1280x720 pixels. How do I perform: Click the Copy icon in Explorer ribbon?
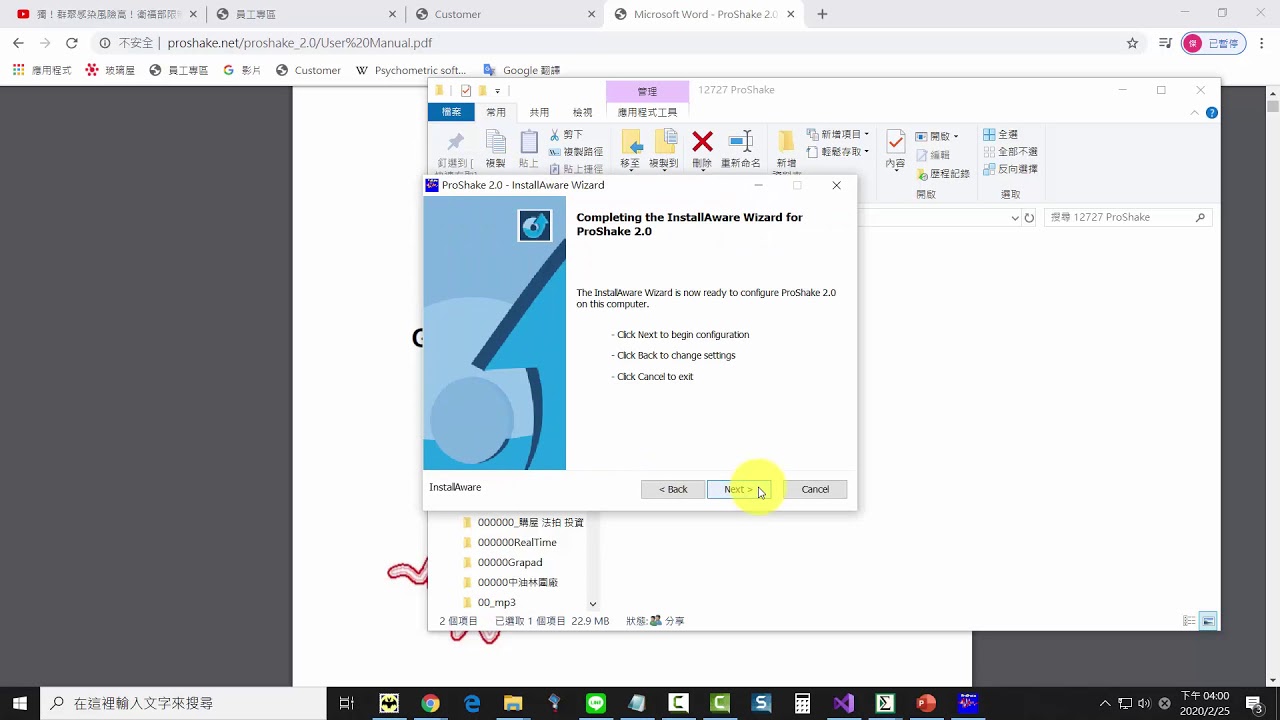point(495,142)
